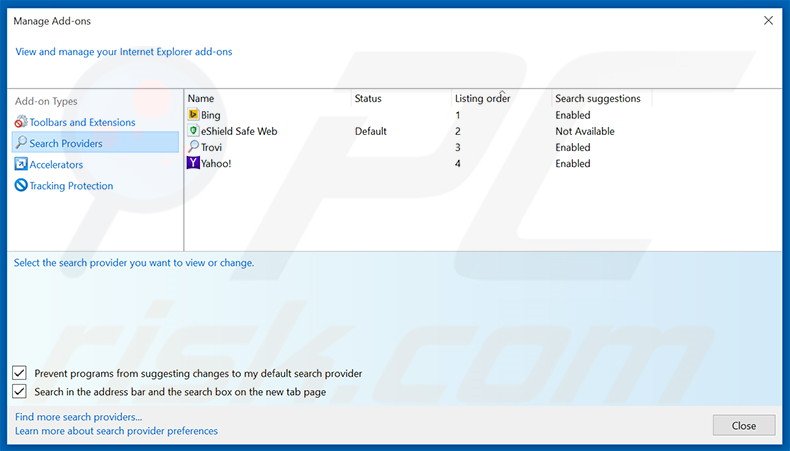Screen dimensions: 790x451
Task: Click the Search Providers magnifier icon
Action: click(21, 143)
